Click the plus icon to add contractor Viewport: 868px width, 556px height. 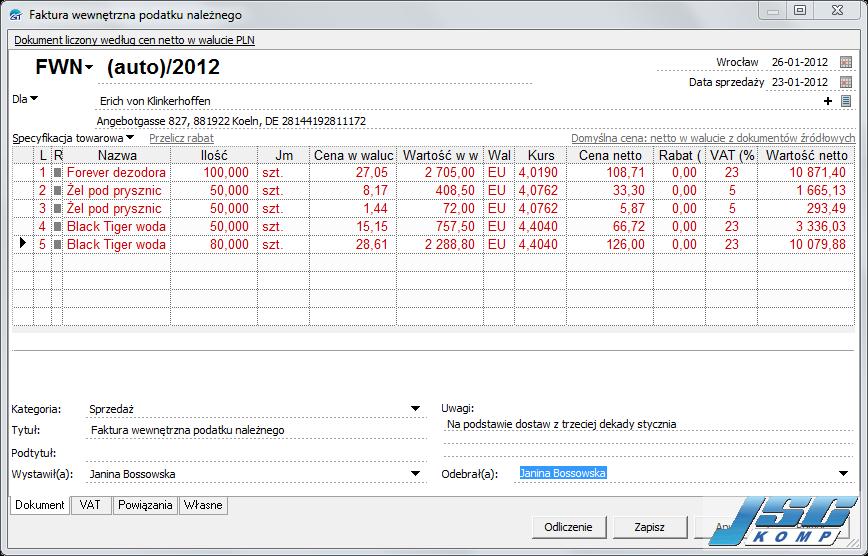[x=828, y=101]
